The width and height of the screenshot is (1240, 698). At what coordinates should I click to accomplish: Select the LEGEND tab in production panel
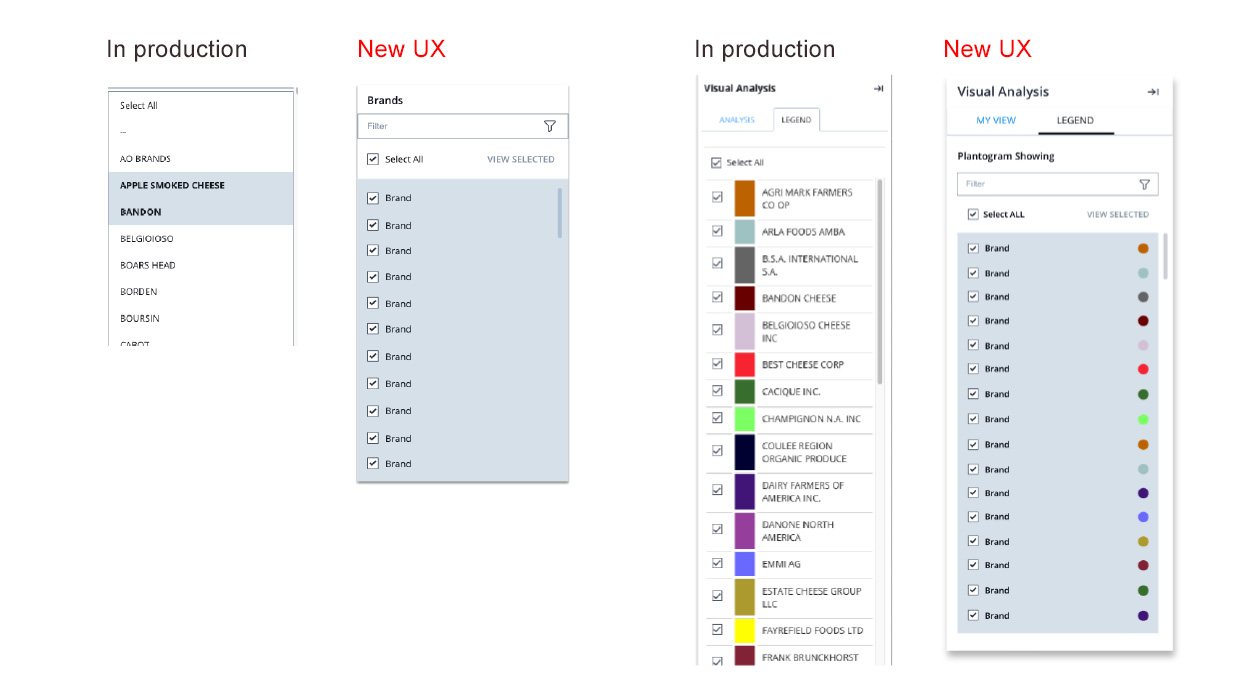click(796, 120)
